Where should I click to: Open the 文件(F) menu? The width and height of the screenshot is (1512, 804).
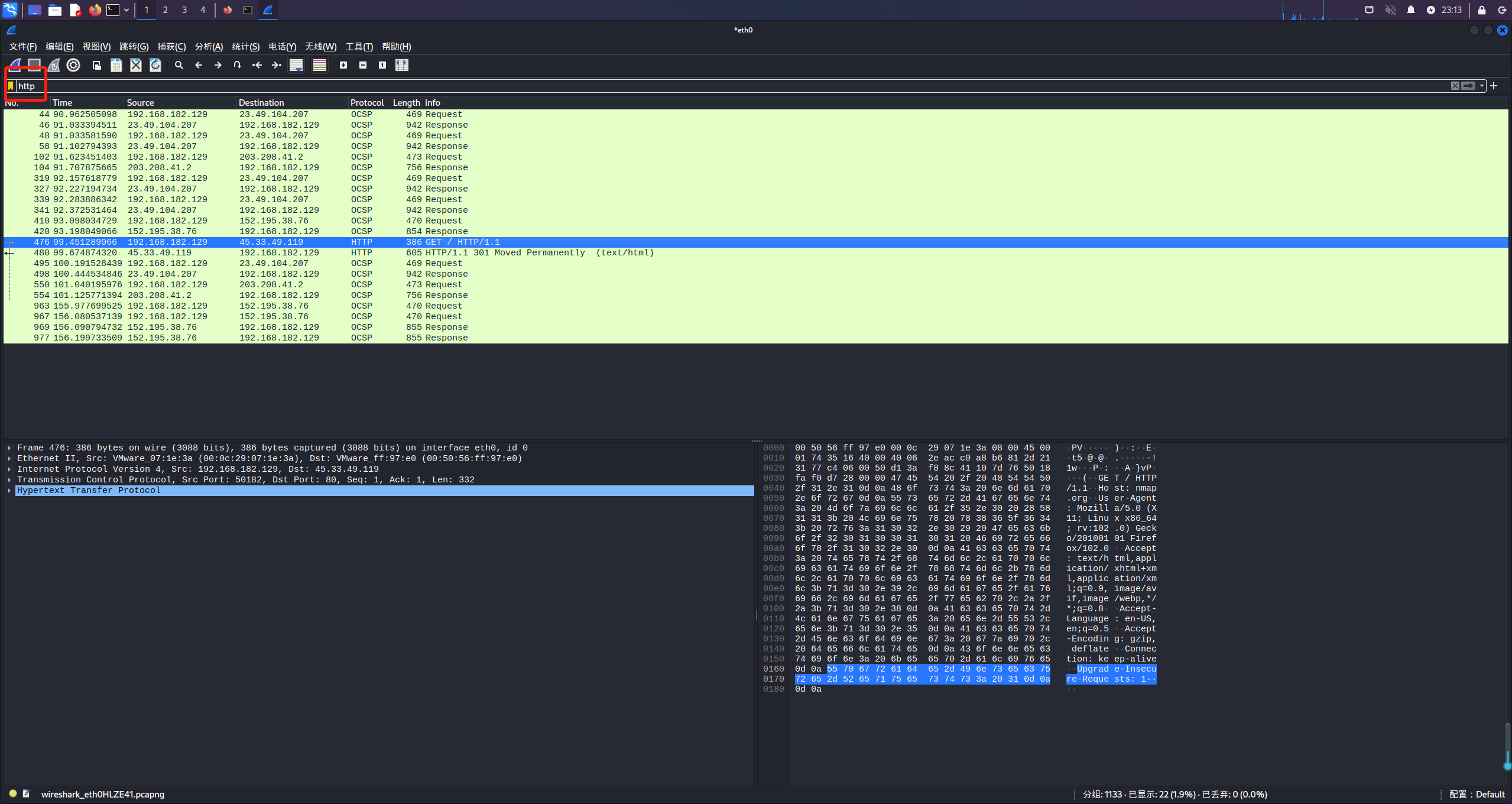click(x=23, y=47)
